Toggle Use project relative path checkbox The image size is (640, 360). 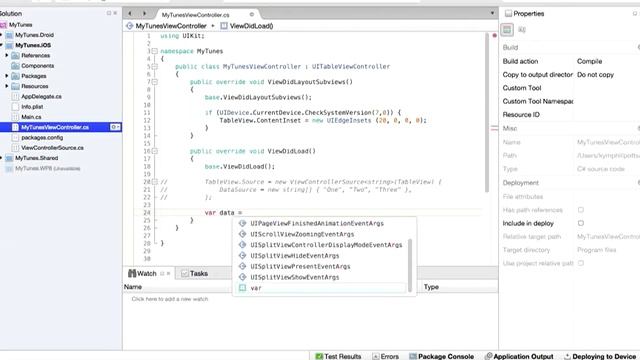coord(580,263)
